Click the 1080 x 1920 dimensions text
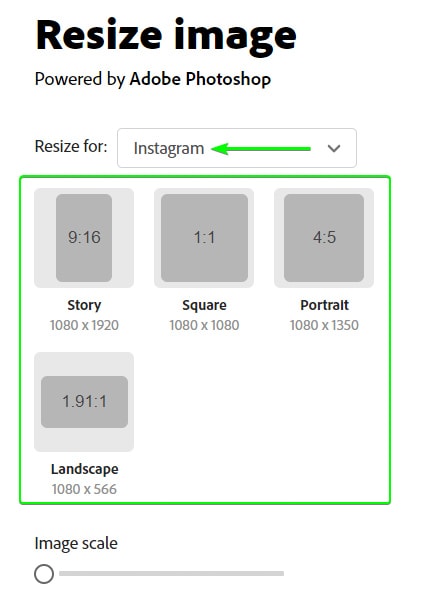The height and width of the screenshot is (598, 428). point(84,325)
